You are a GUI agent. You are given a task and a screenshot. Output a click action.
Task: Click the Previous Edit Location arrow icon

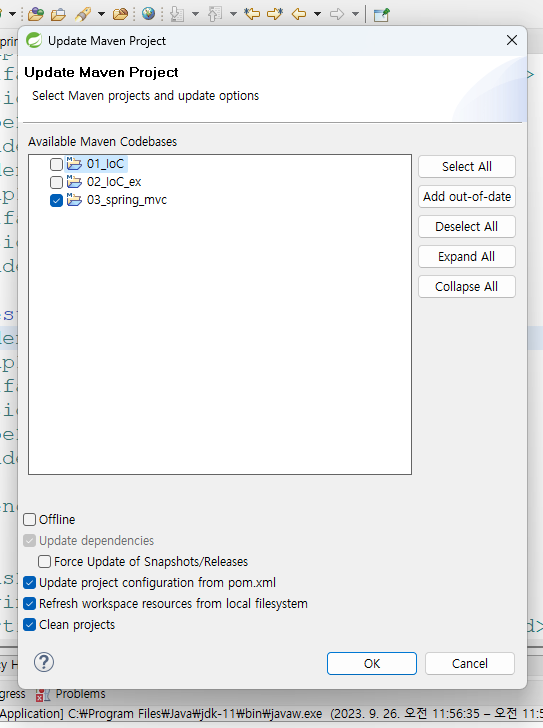pyautogui.click(x=252, y=14)
